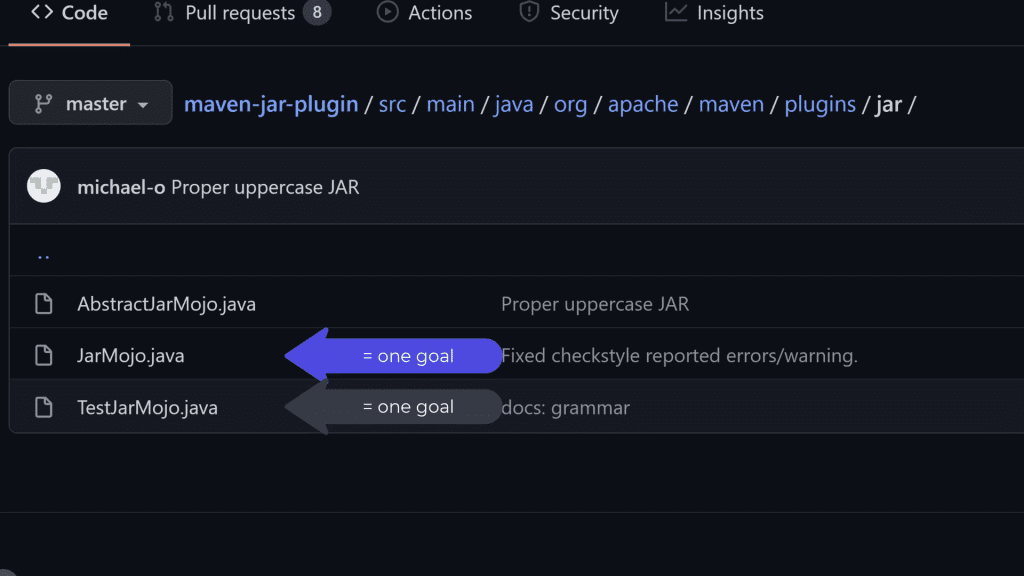Screen dimensions: 1024x576
Task: Click the pull requests count badge
Action: point(317,14)
